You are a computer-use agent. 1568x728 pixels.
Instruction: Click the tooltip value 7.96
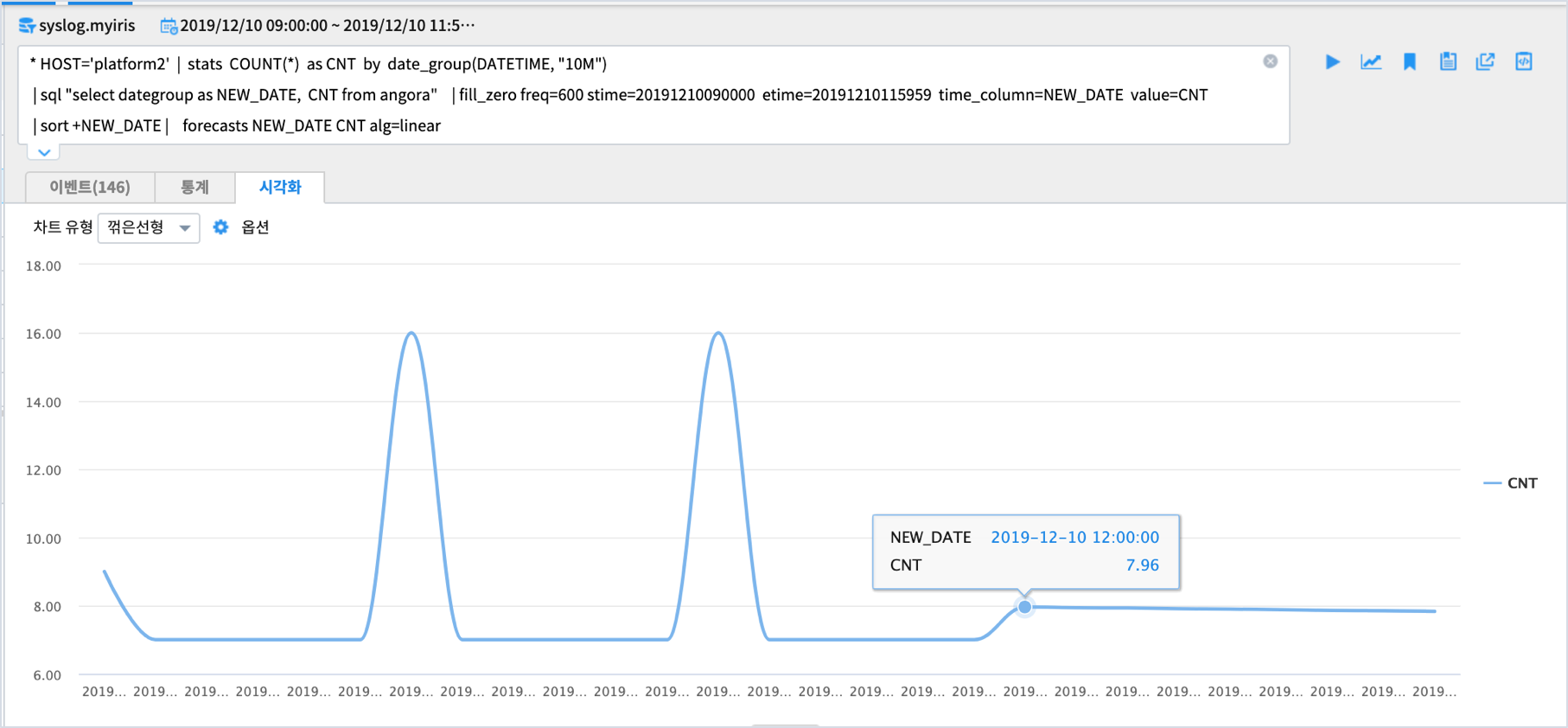(x=1142, y=565)
